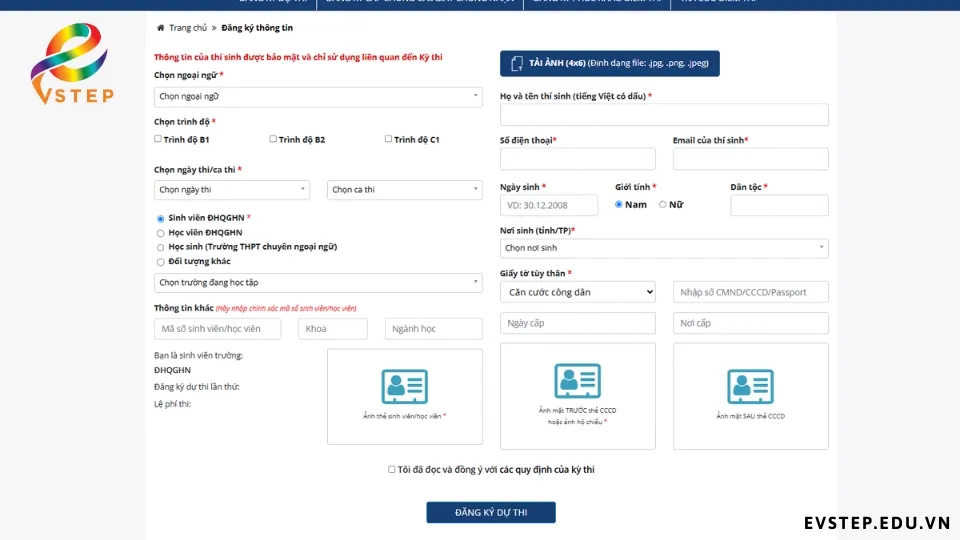Click the Ngày sinh date field
This screenshot has width=960, height=540.
coord(549,205)
